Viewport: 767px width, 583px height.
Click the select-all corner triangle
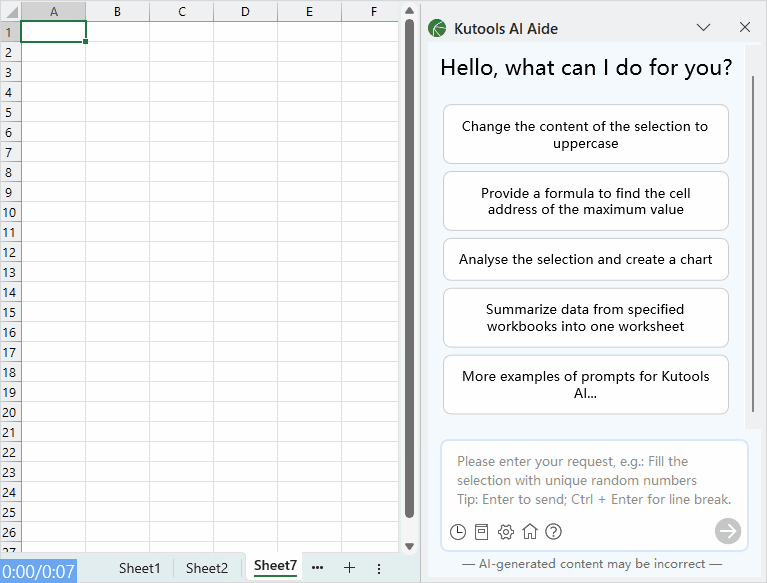tap(11, 11)
